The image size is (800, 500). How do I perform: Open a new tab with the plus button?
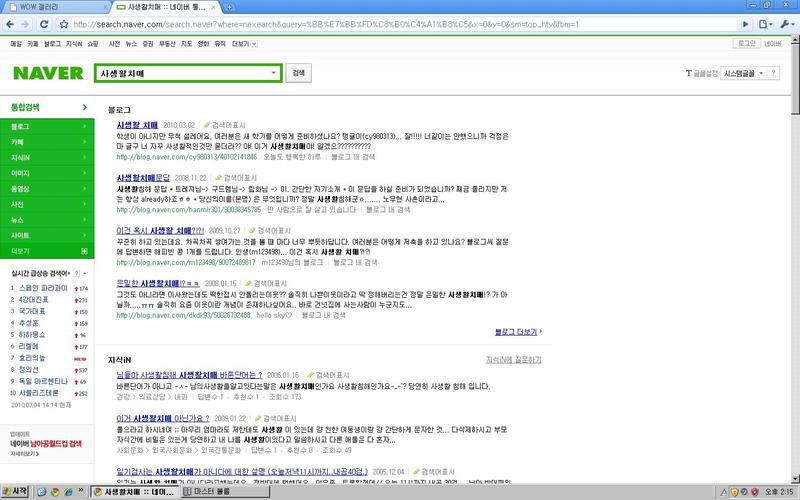[x=230, y=7]
